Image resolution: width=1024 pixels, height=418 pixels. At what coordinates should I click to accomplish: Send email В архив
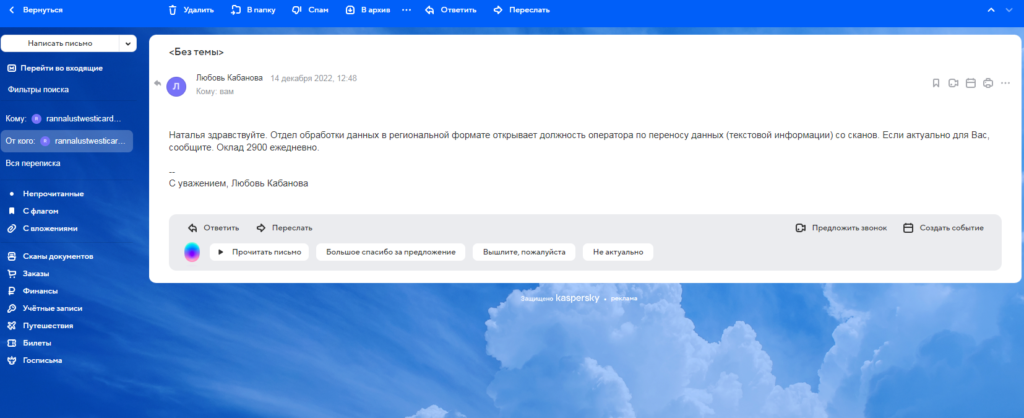pyautogui.click(x=368, y=10)
